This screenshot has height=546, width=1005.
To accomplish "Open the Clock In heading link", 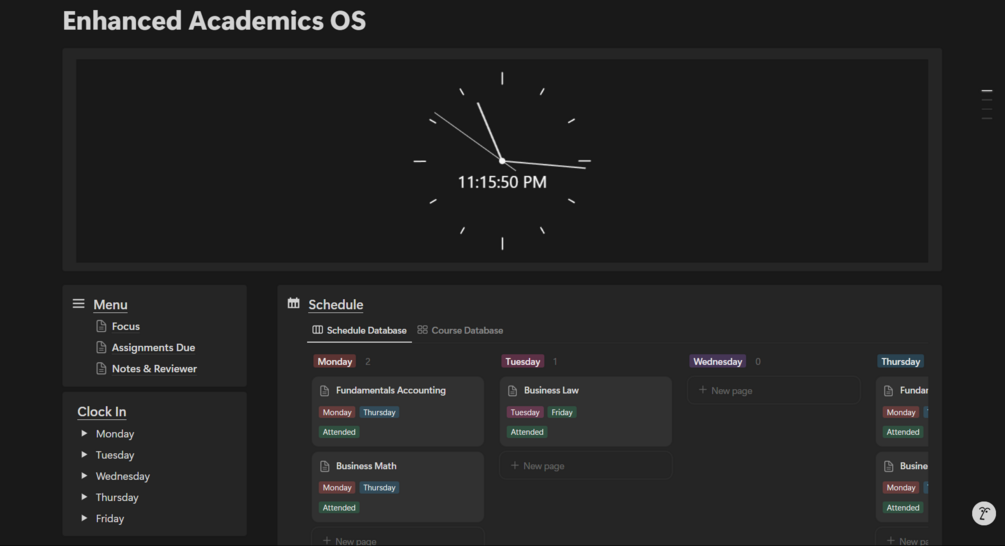I will 102,411.
